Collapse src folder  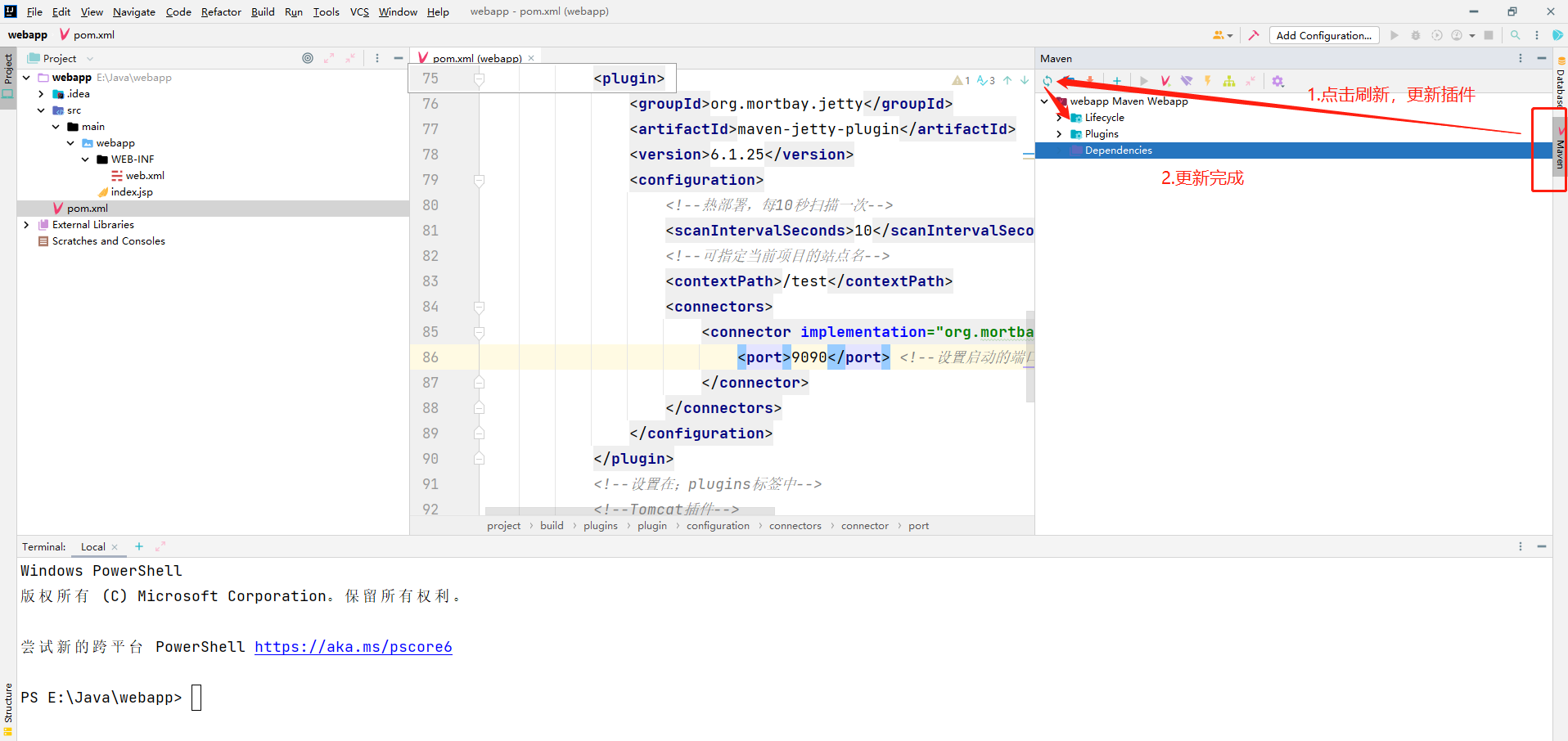(x=41, y=110)
